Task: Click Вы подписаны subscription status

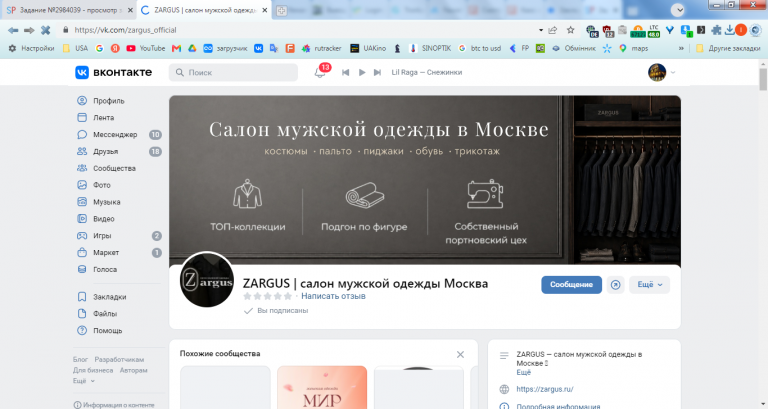Action: tap(276, 311)
